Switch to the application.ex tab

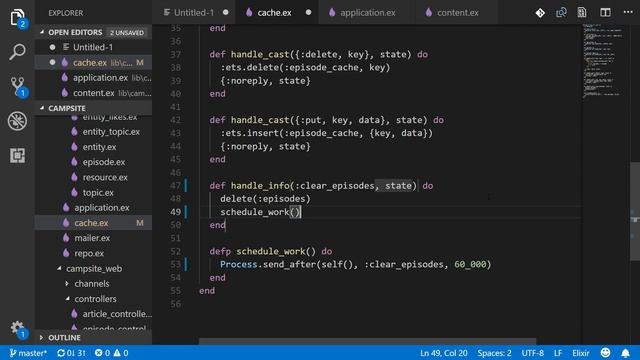point(367,13)
